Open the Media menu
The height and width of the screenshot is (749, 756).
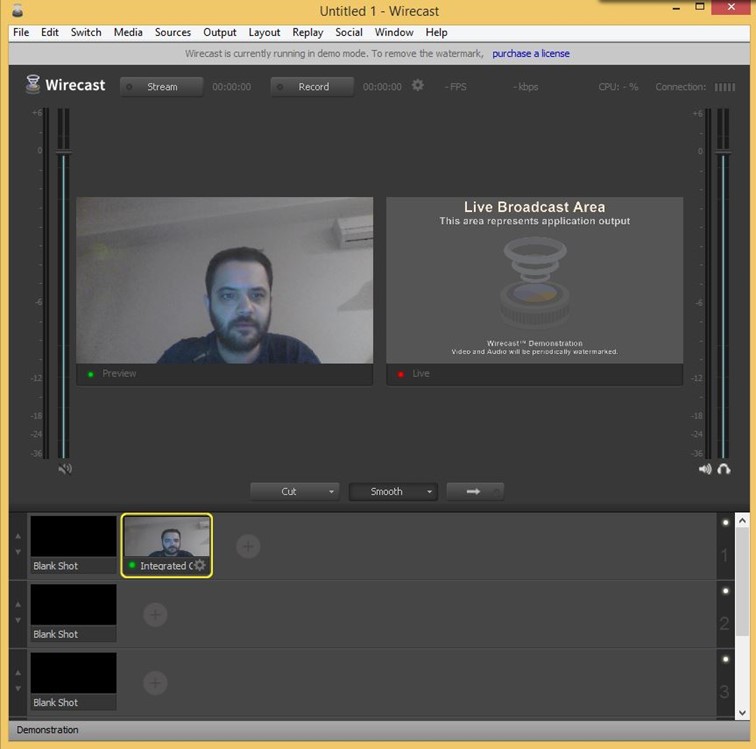click(128, 32)
